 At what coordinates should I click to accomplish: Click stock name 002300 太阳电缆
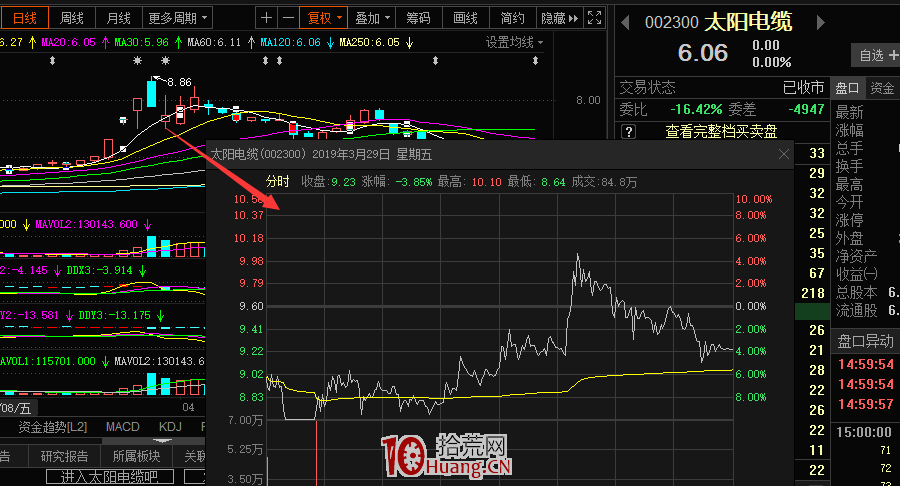[x=718, y=22]
